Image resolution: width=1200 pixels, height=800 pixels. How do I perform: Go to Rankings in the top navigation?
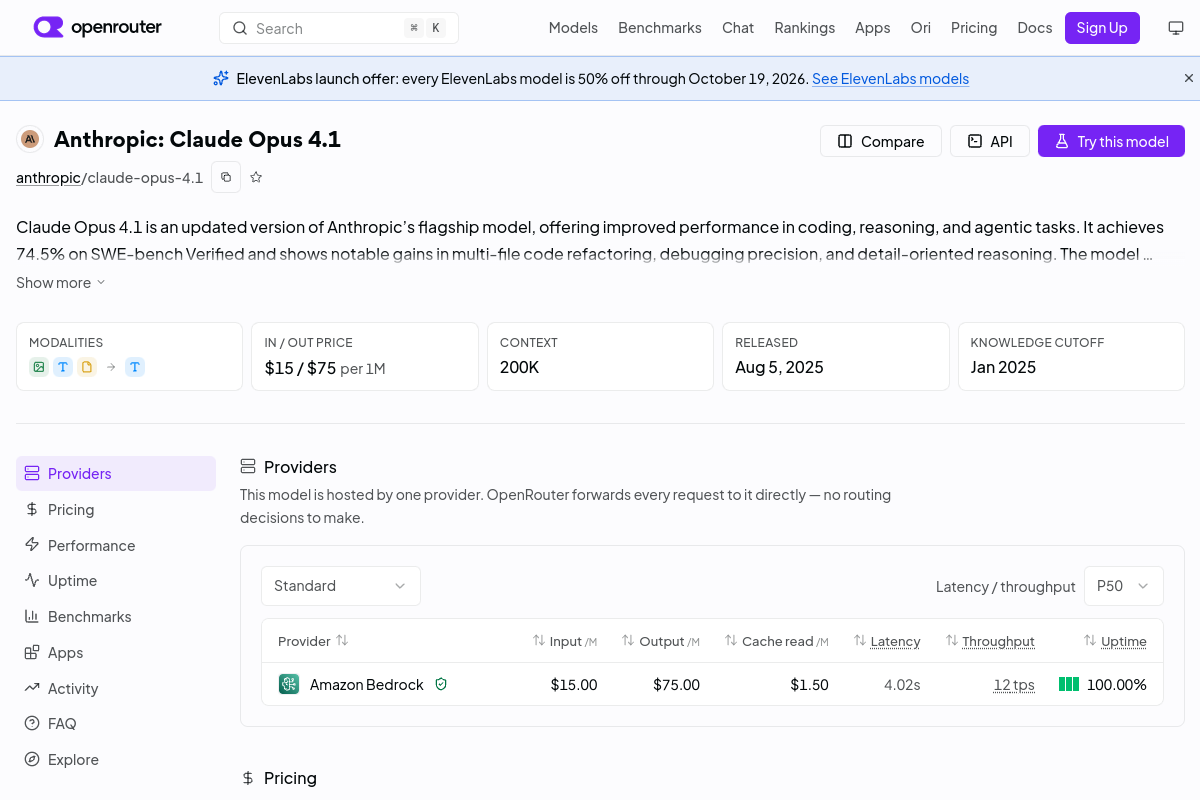pos(805,28)
